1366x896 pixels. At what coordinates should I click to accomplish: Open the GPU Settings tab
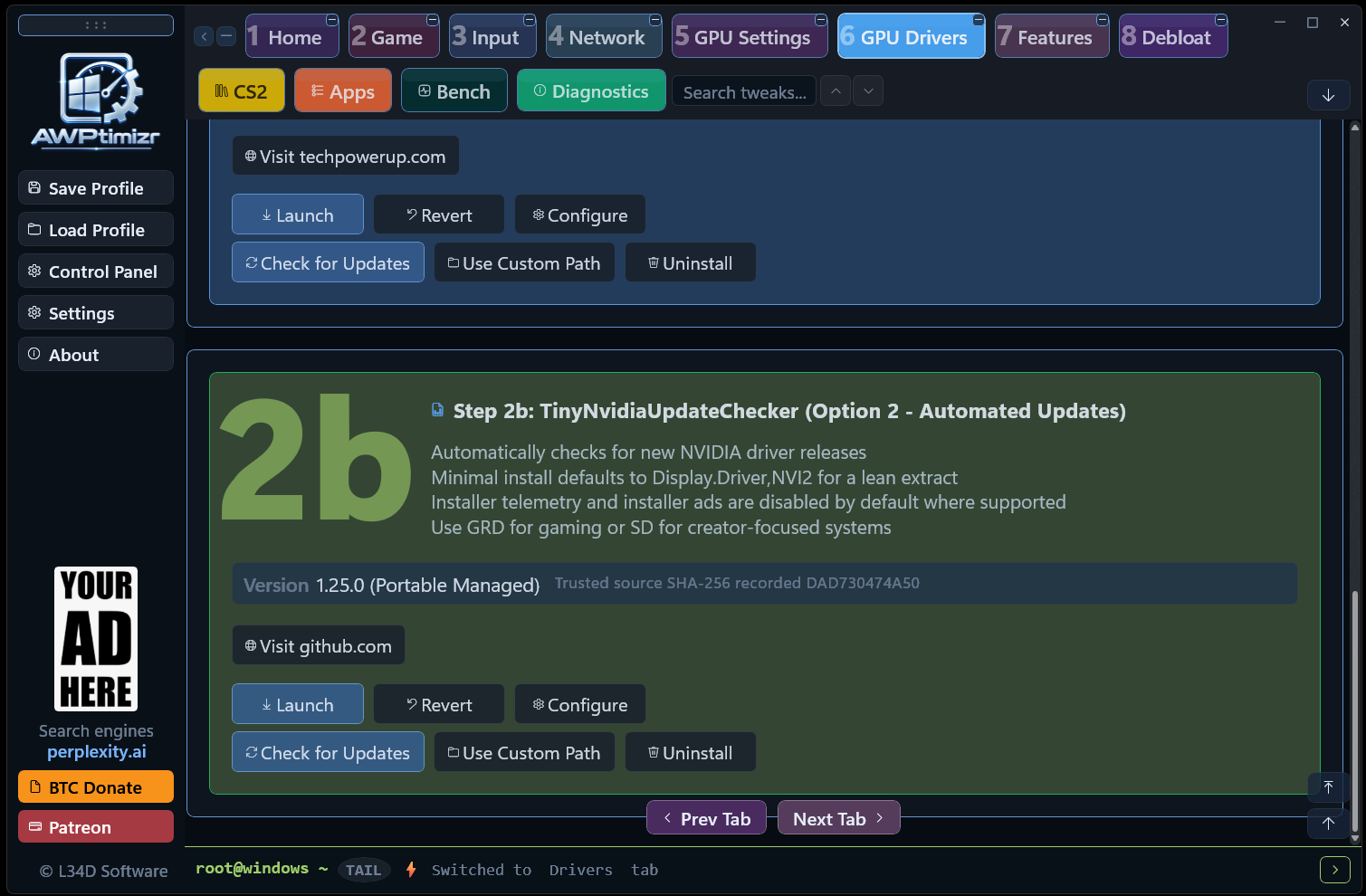click(750, 36)
